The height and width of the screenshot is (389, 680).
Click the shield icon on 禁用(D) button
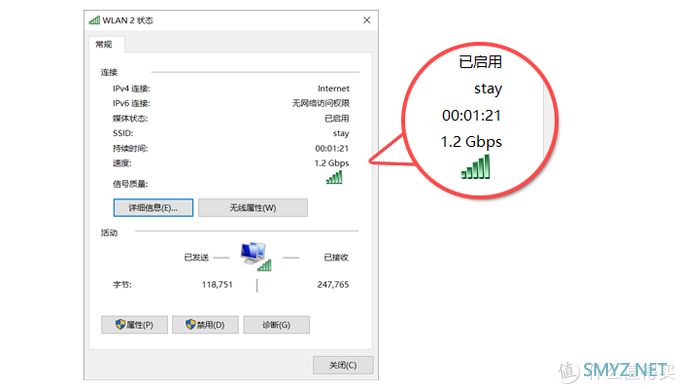(190, 324)
